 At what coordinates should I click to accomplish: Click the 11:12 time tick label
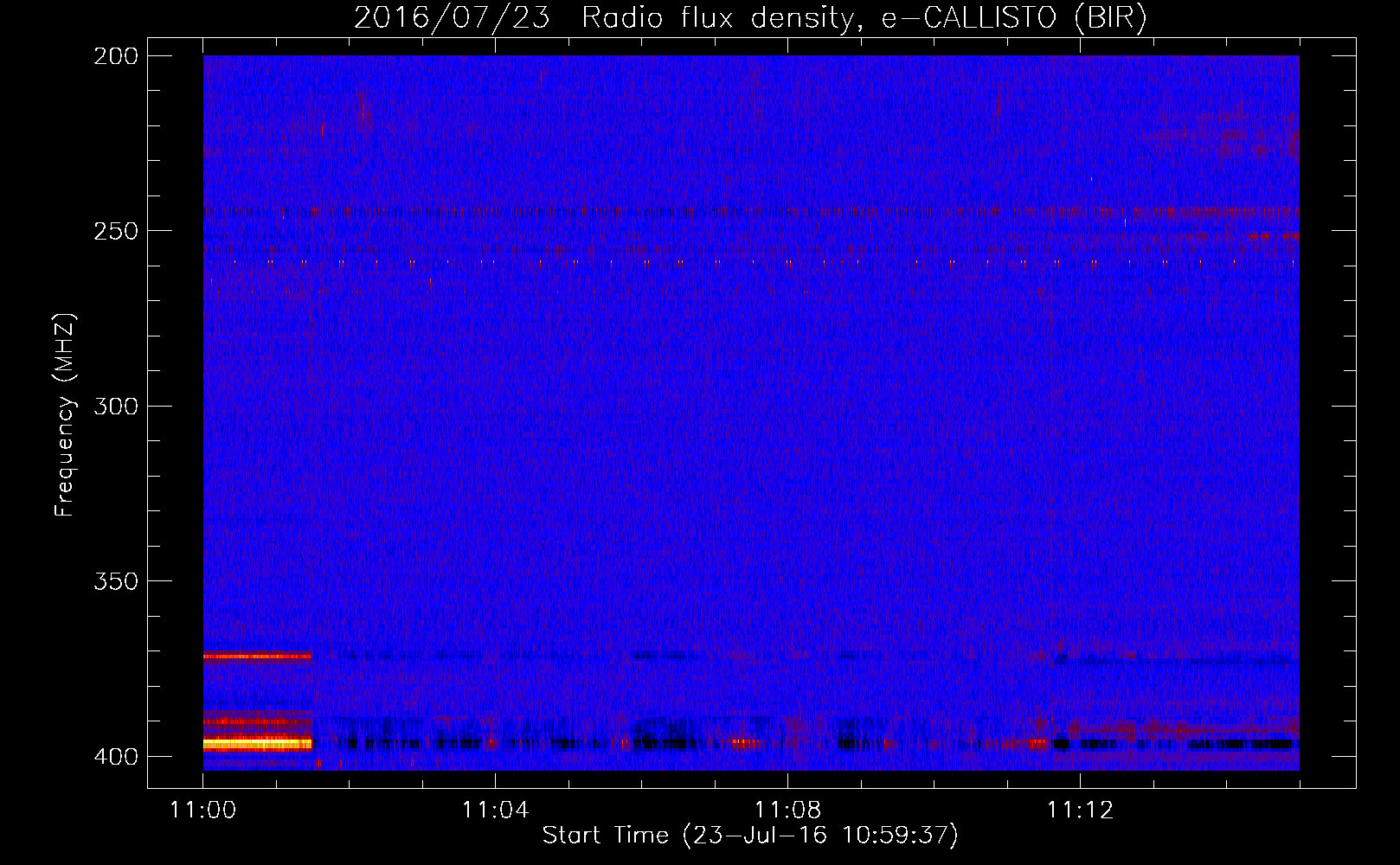[1080, 811]
